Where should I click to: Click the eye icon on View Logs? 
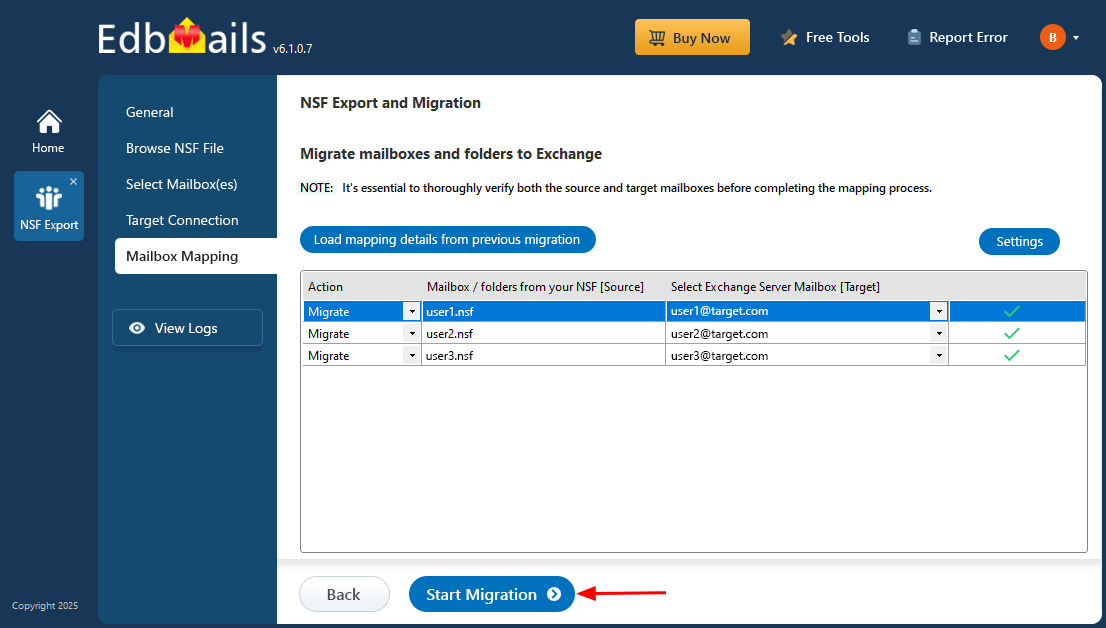coord(137,328)
